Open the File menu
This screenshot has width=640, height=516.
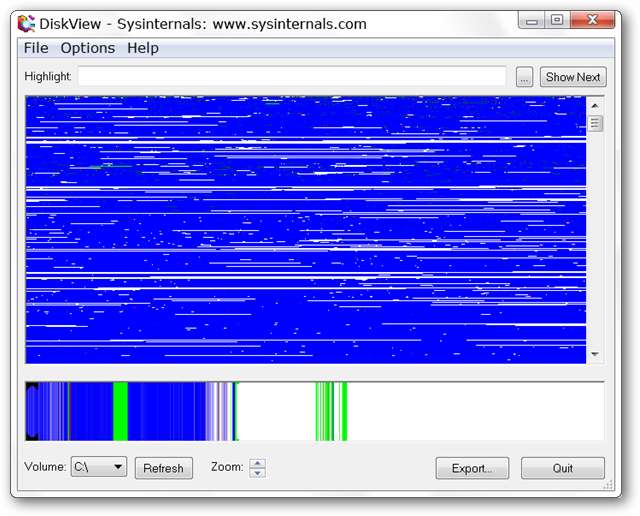(x=36, y=48)
